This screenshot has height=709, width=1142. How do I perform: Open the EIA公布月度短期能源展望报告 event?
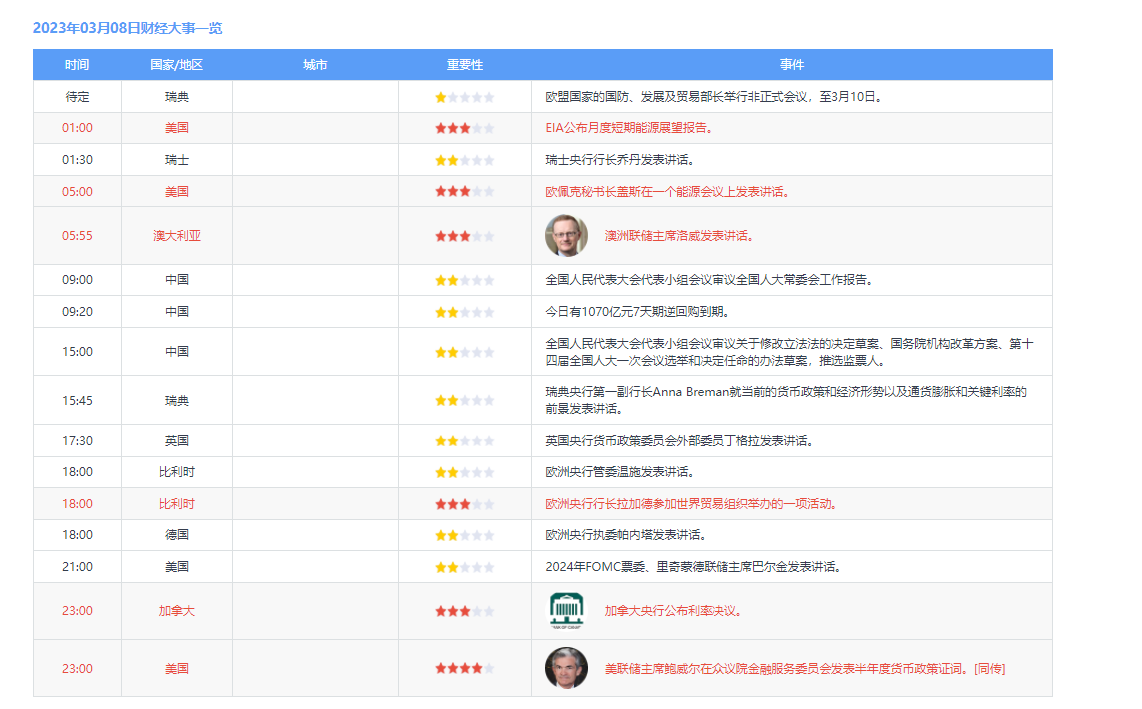tap(629, 128)
